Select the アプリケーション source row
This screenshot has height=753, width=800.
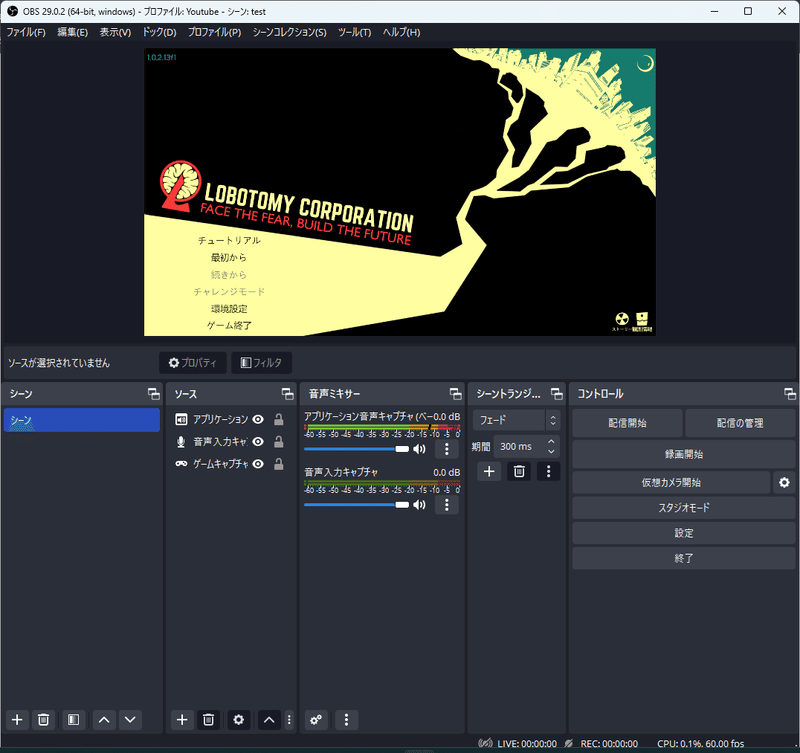tap(231, 419)
